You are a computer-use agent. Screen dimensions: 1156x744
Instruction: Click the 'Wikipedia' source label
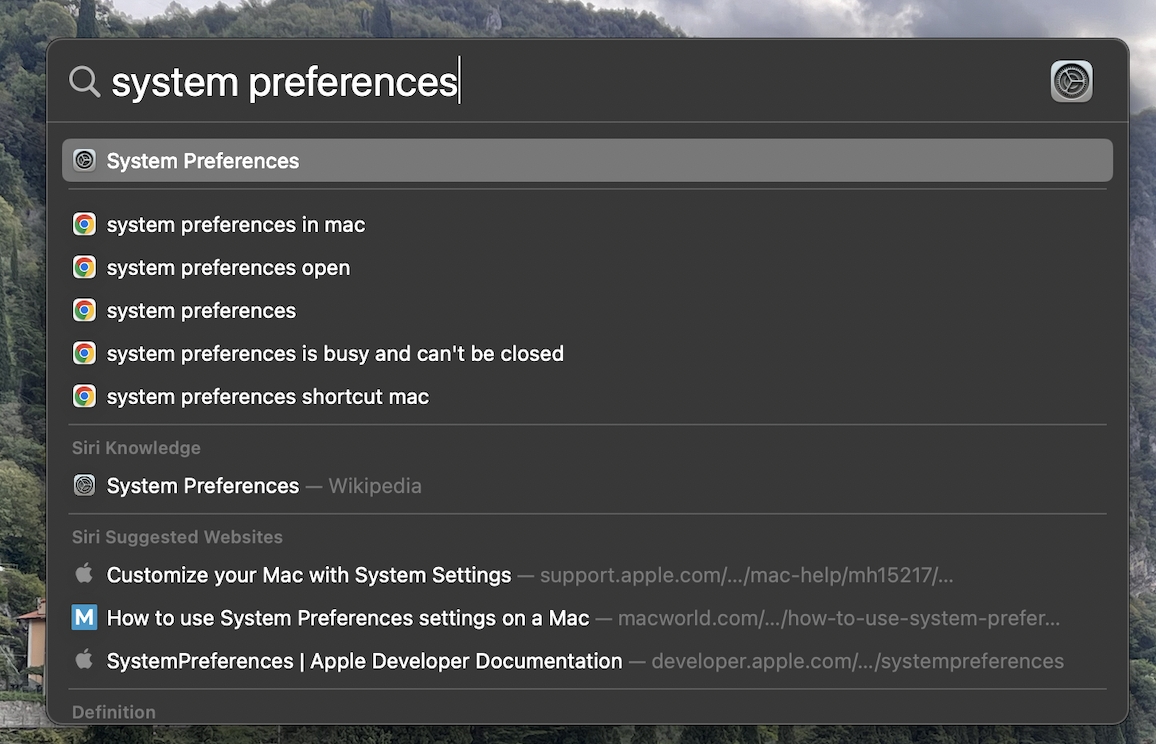pos(375,485)
